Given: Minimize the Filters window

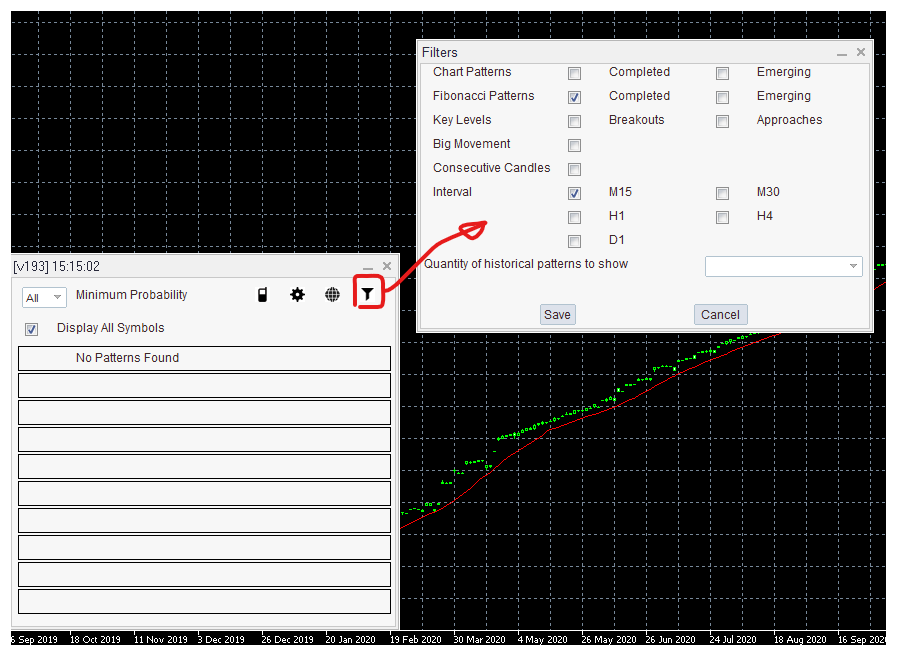Looking at the screenshot, I should (842, 53).
